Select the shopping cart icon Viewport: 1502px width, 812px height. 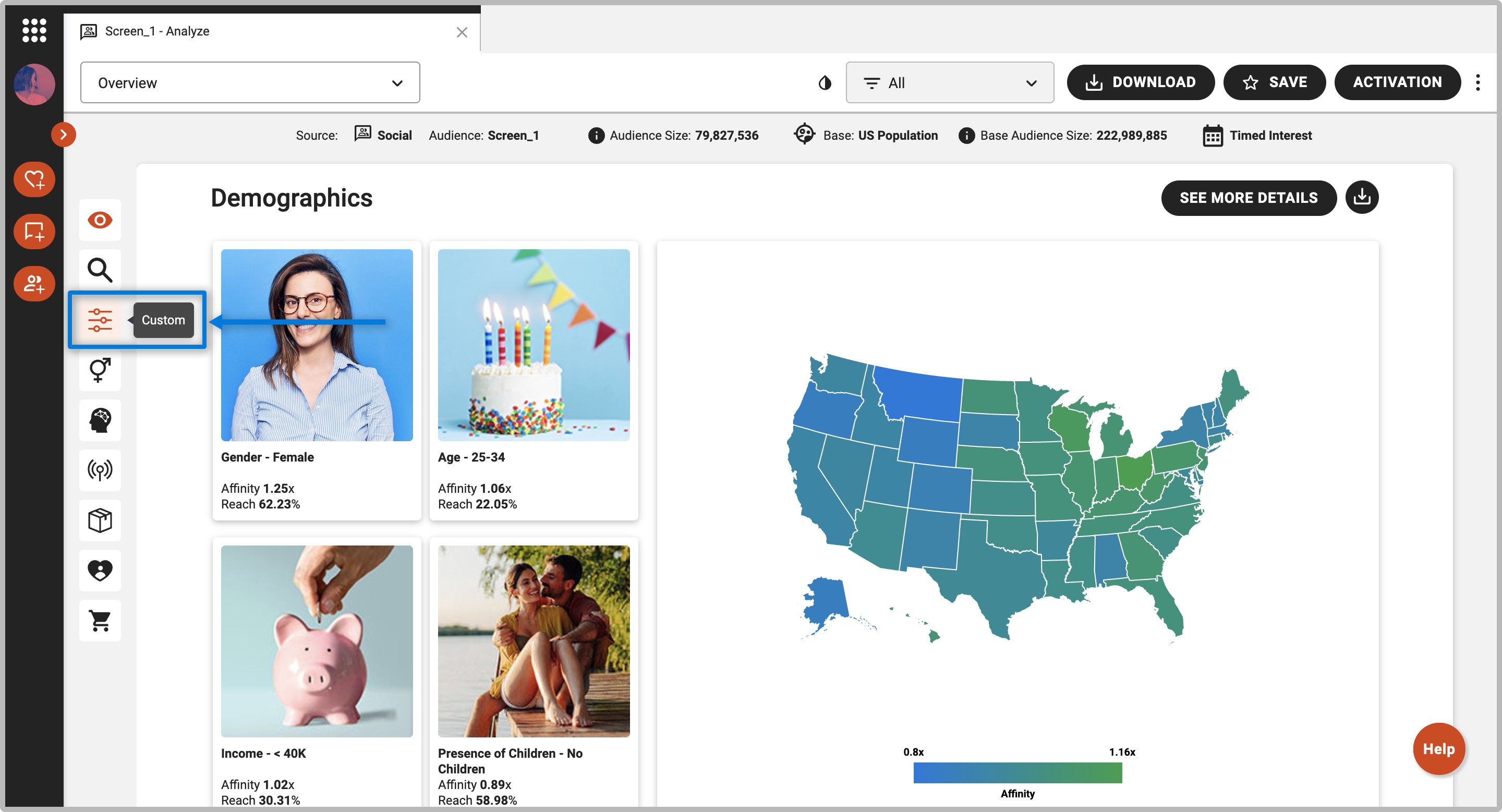(100, 620)
